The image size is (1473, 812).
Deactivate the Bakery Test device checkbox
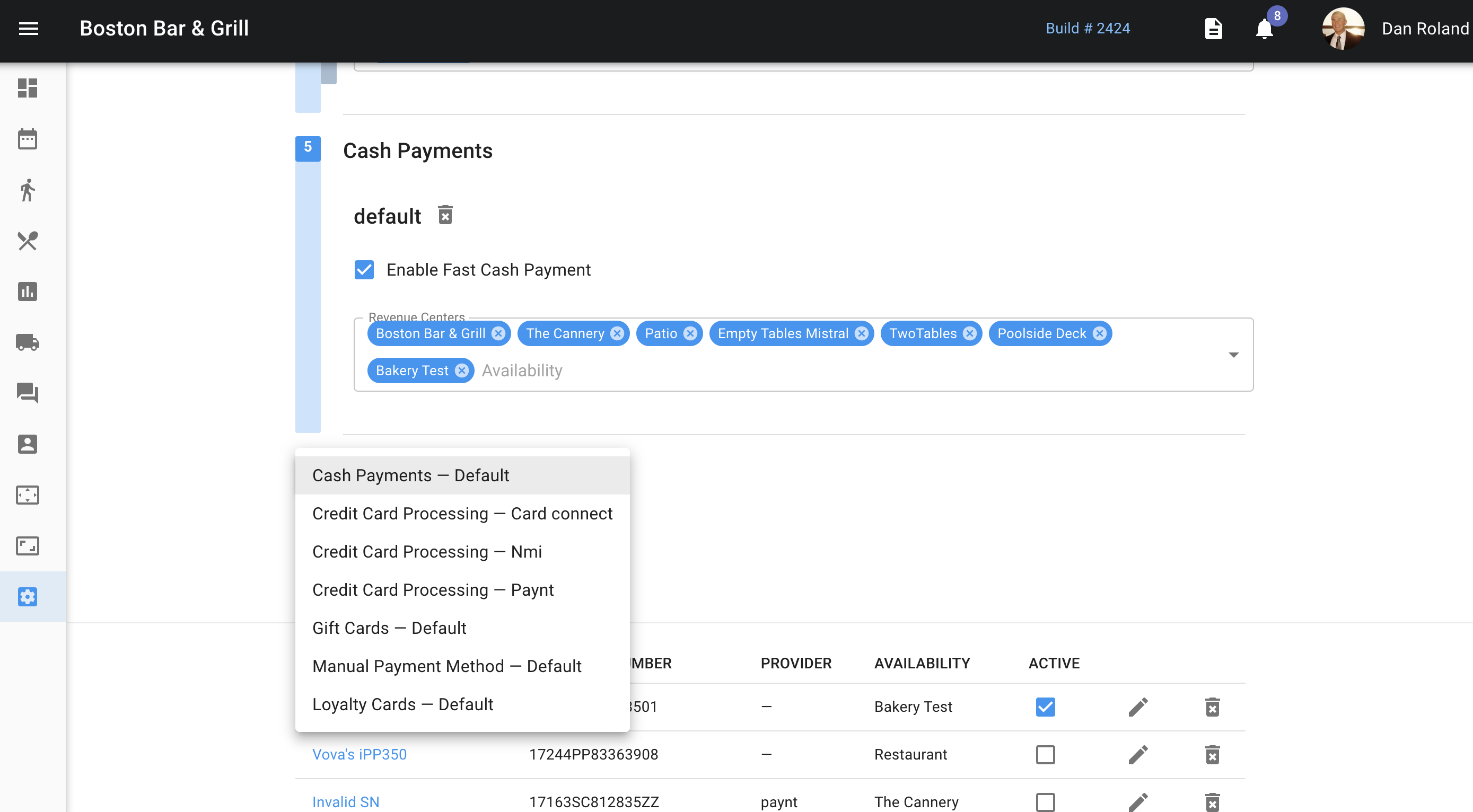tap(1045, 707)
